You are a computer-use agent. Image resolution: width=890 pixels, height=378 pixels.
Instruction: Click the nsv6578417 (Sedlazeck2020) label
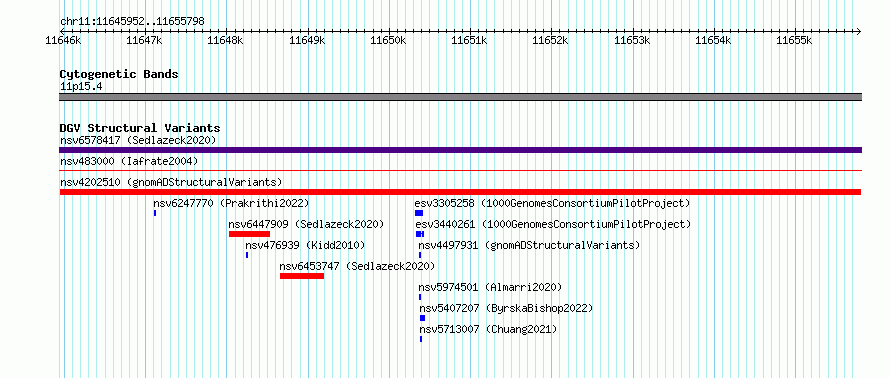pyautogui.click(x=138, y=140)
